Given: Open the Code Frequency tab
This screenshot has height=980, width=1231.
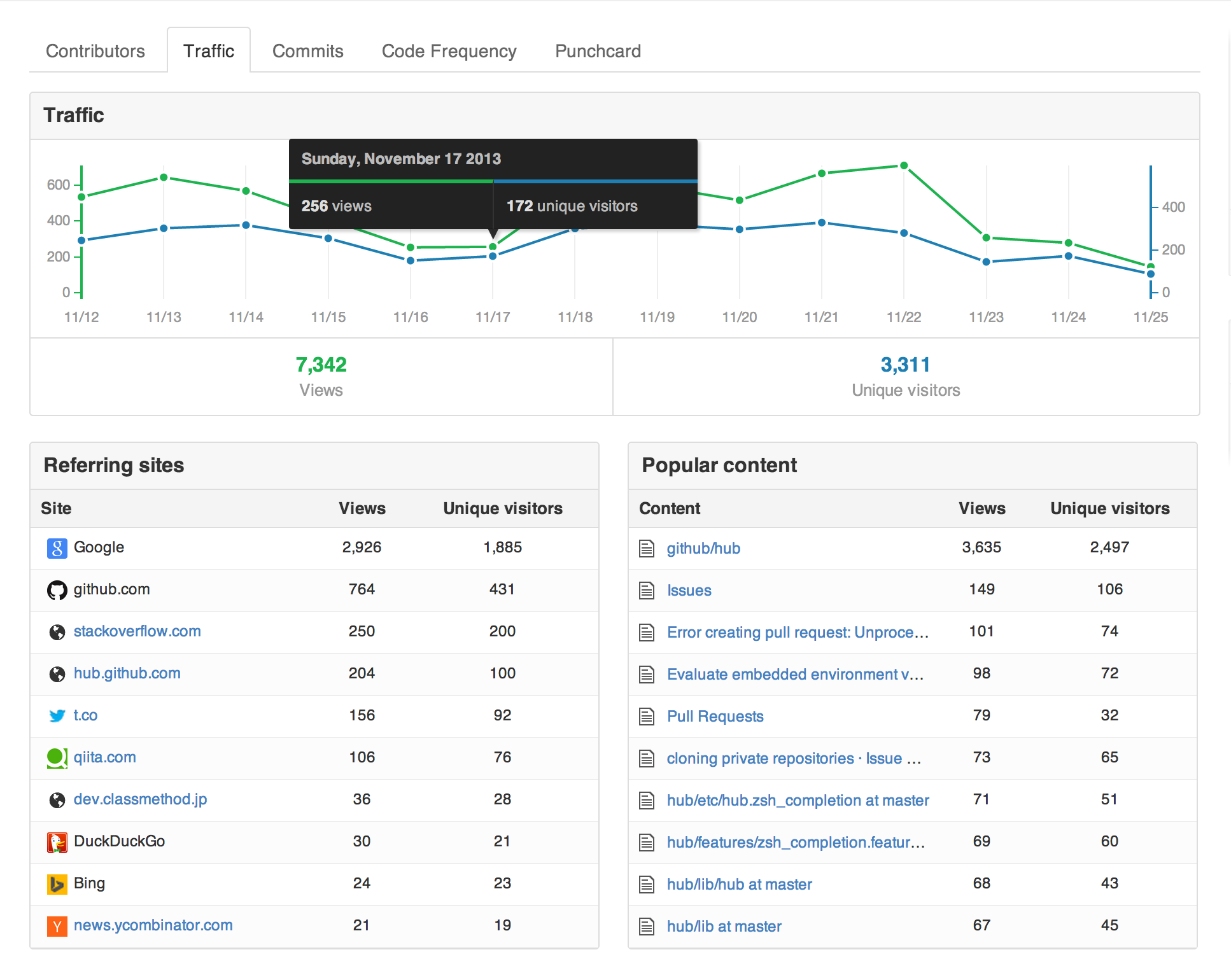Looking at the screenshot, I should pos(449,50).
